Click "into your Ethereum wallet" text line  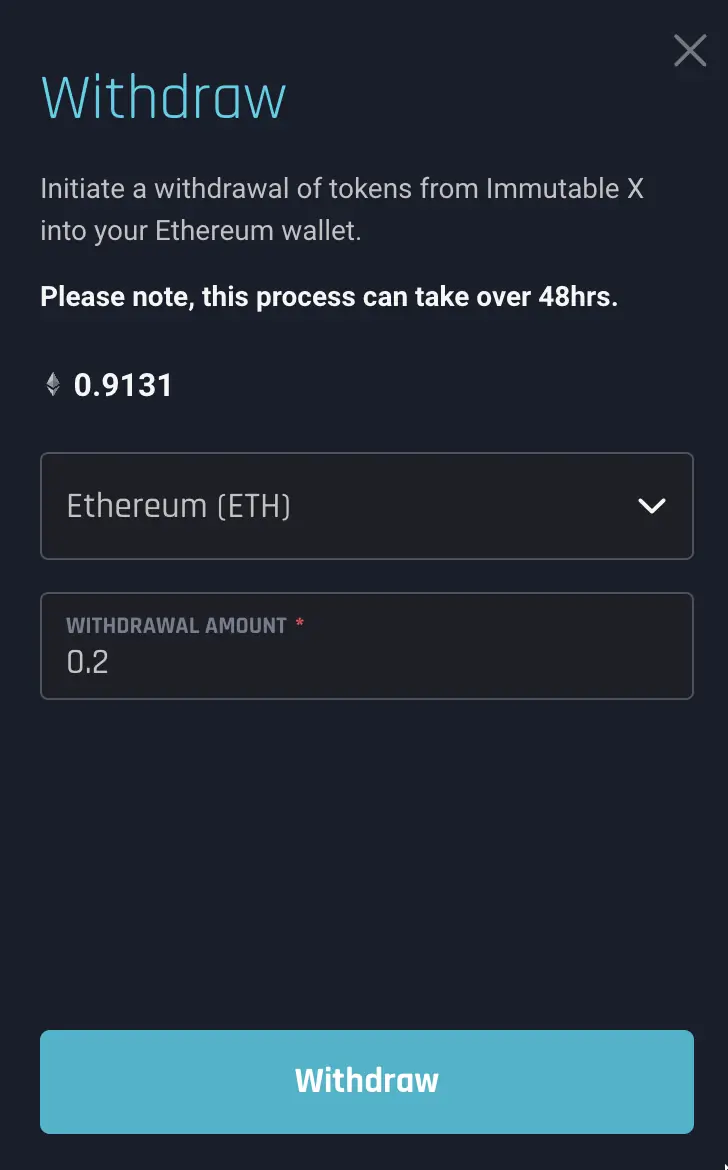200,232
